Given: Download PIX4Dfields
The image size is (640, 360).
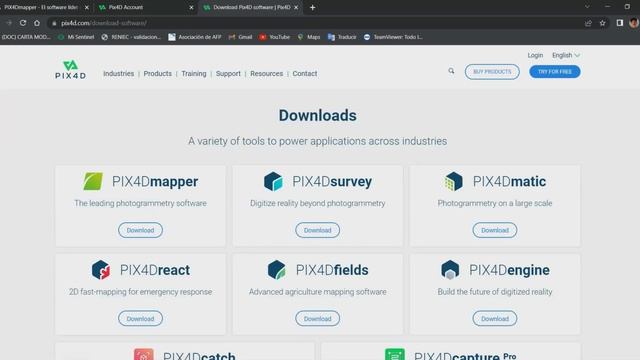Looking at the screenshot, I should [x=318, y=318].
